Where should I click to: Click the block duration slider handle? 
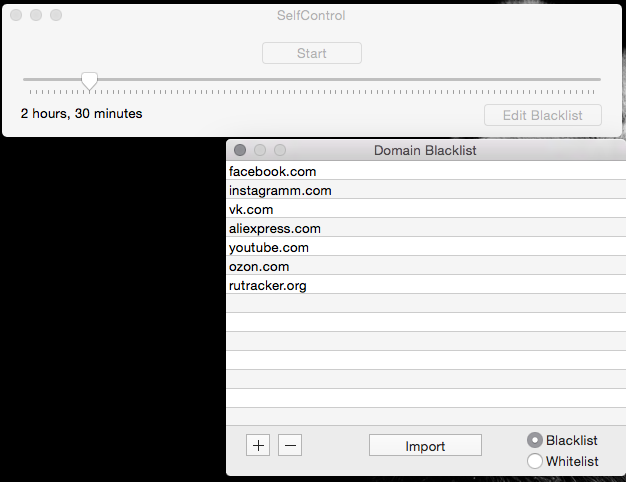tap(89, 81)
